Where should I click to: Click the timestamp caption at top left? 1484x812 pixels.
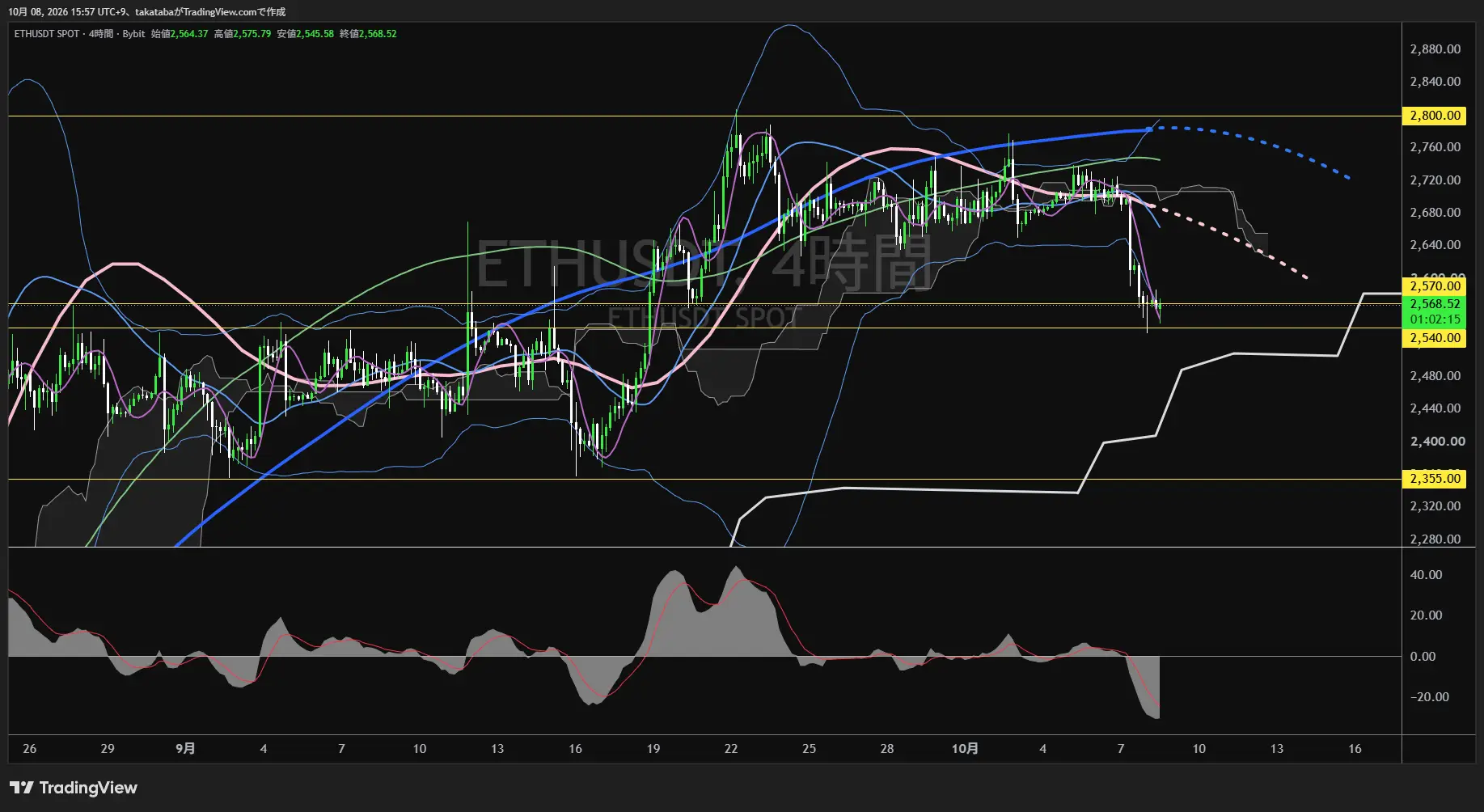click(x=146, y=12)
